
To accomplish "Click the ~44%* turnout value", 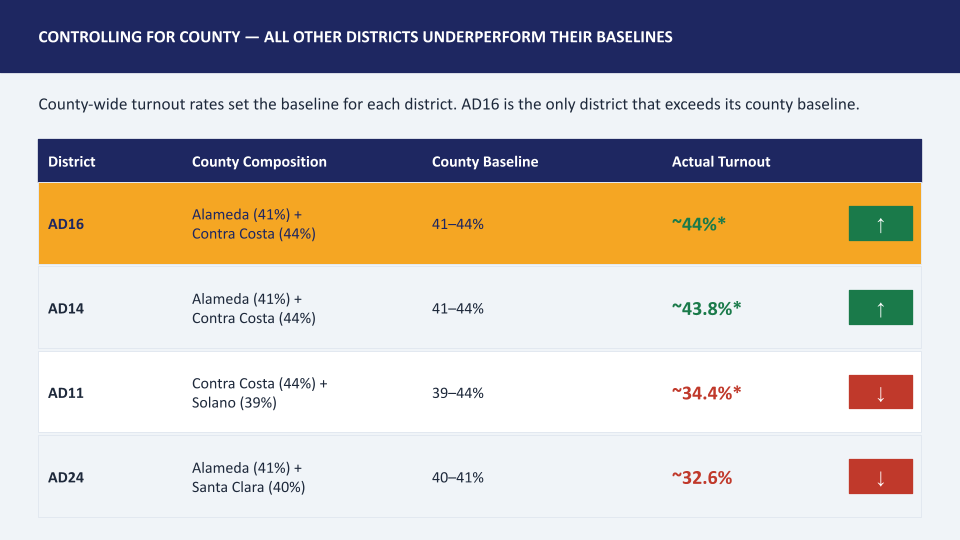I will tap(699, 224).
